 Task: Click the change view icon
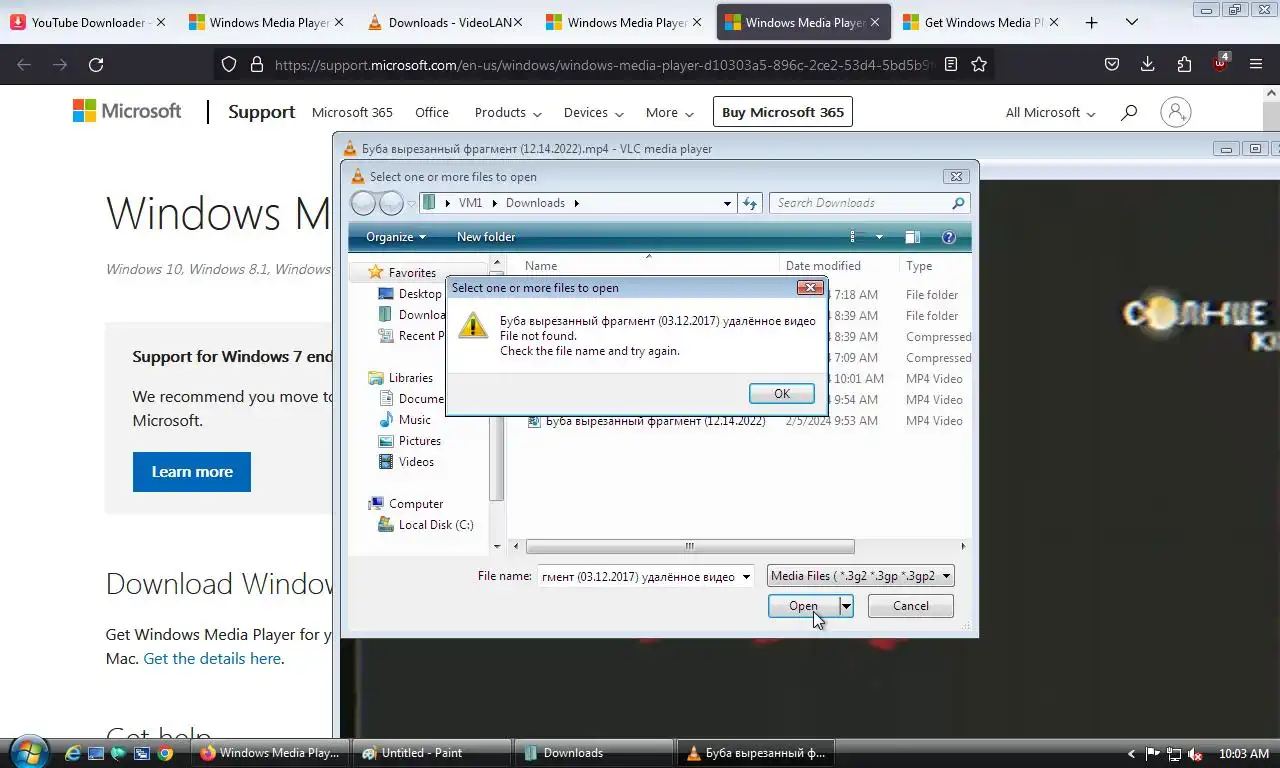point(857,237)
